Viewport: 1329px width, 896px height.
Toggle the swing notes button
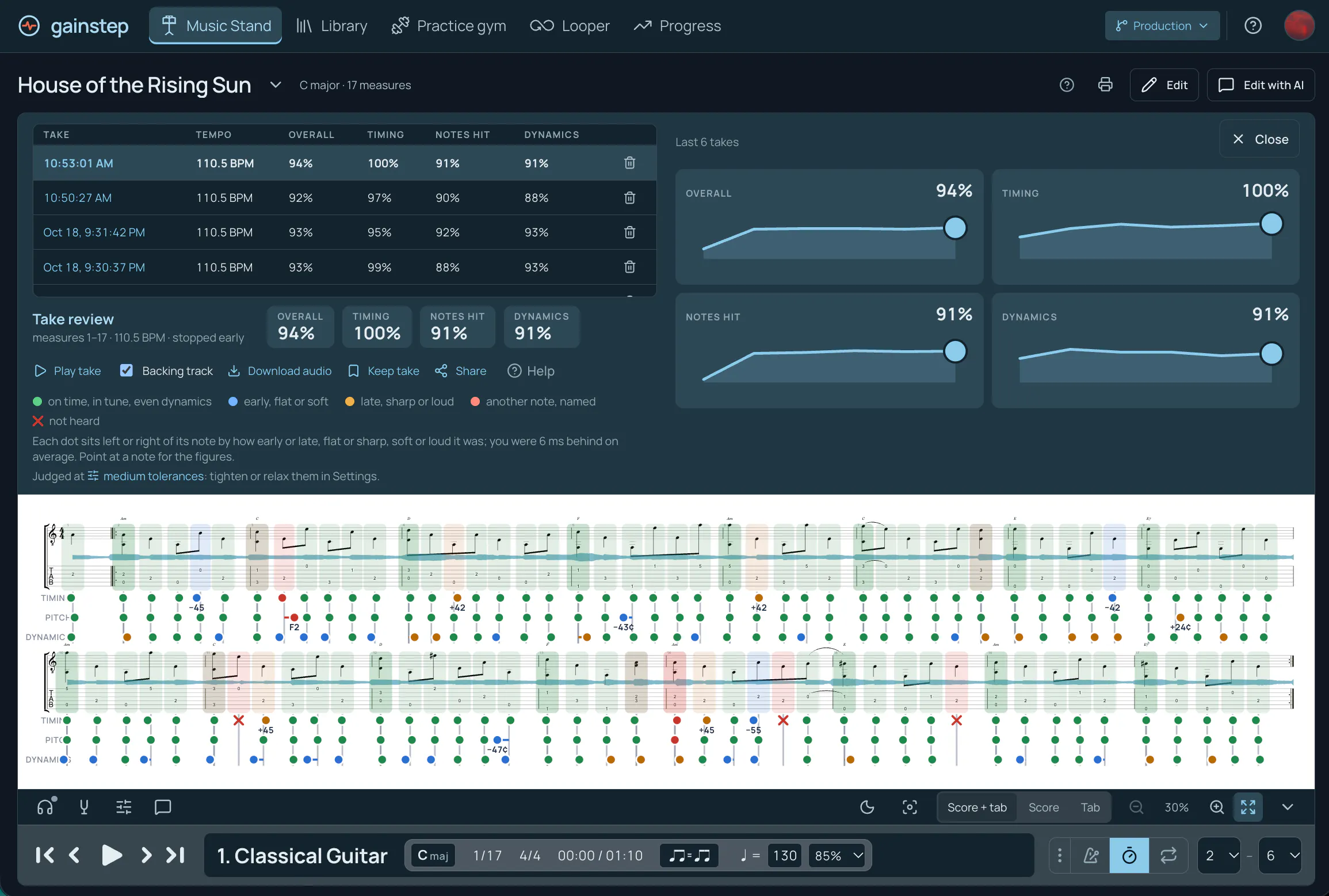click(689, 855)
